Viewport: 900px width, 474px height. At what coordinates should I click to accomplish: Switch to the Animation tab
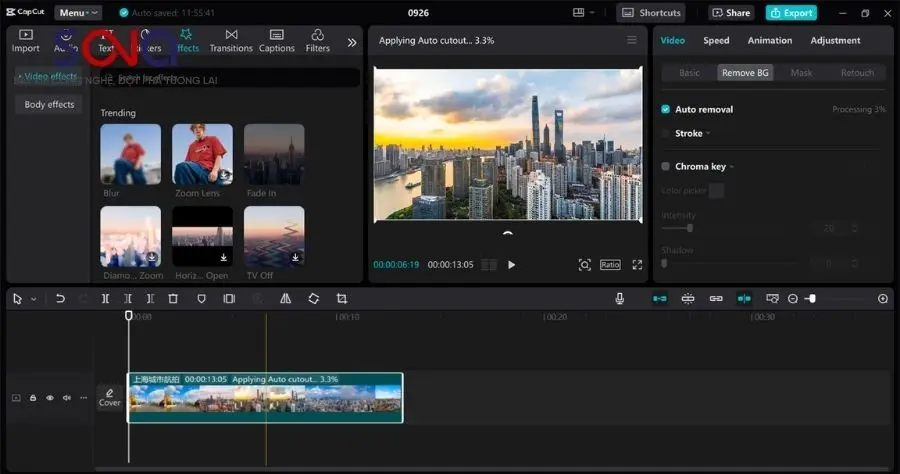(769, 41)
